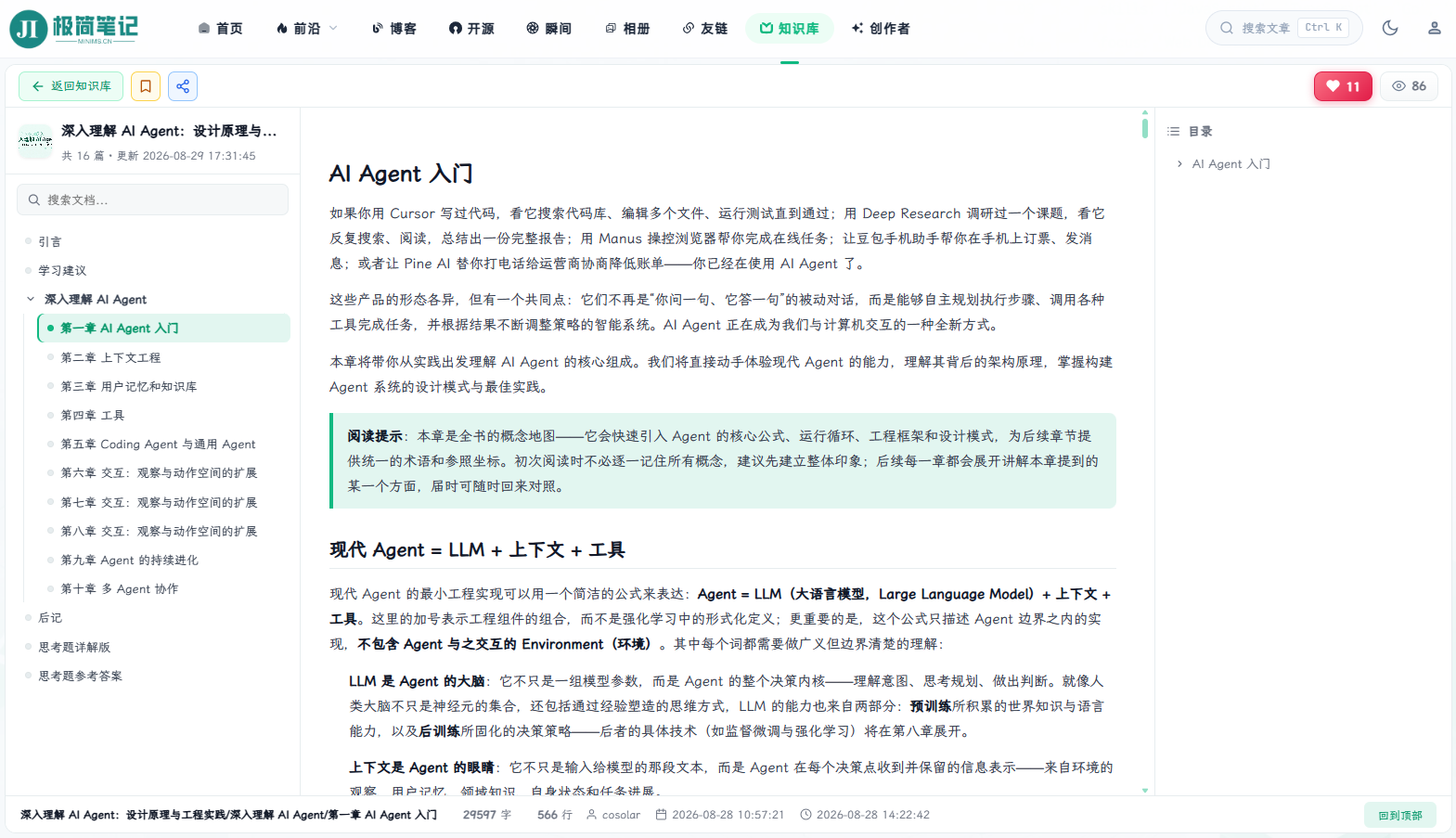Viewport: 1456px width, 838px height.
Task: Select 第一章 AI Agent 入门 chapter
Action: click(x=163, y=328)
